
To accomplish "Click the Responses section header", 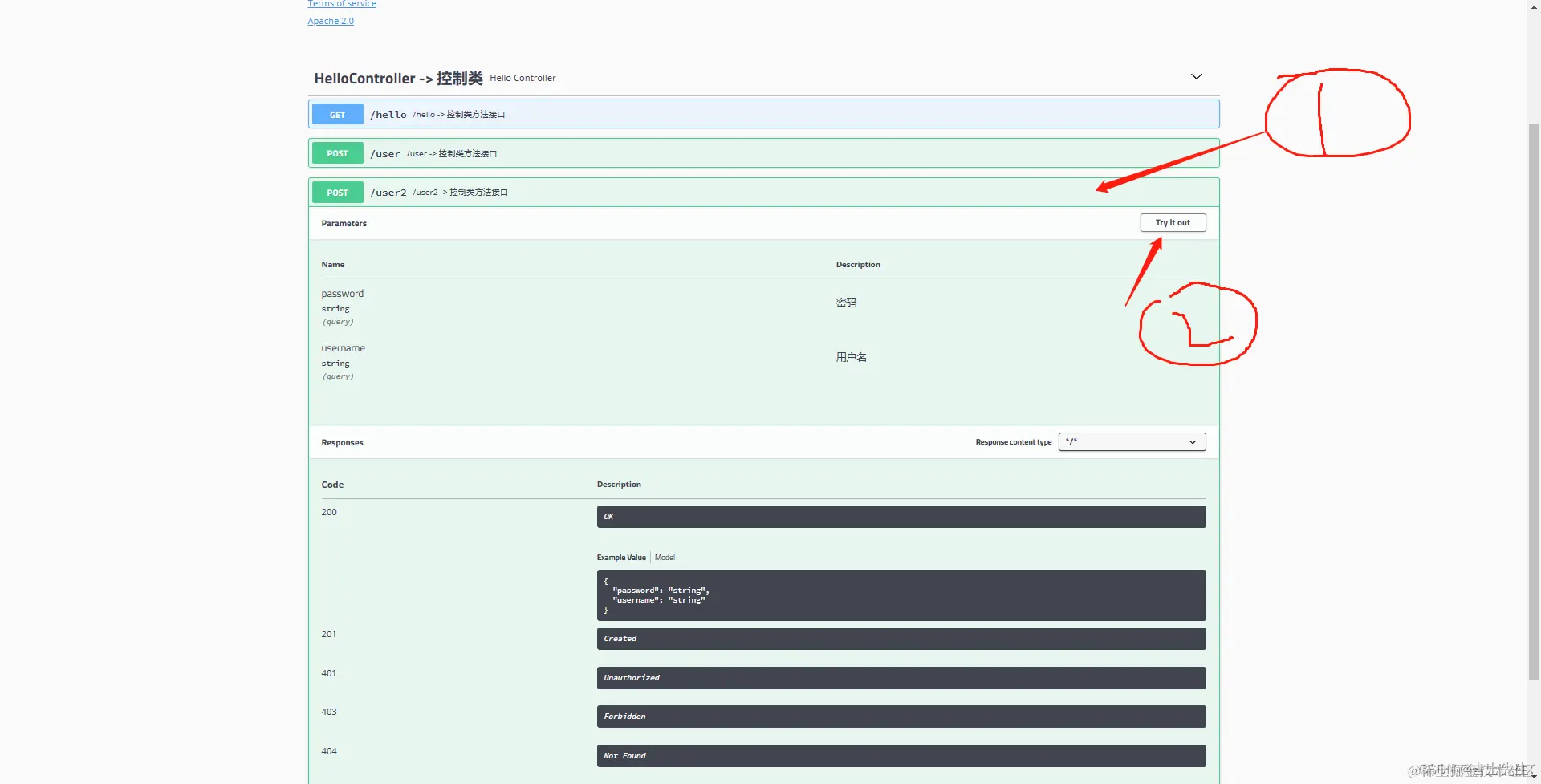I will [x=343, y=442].
